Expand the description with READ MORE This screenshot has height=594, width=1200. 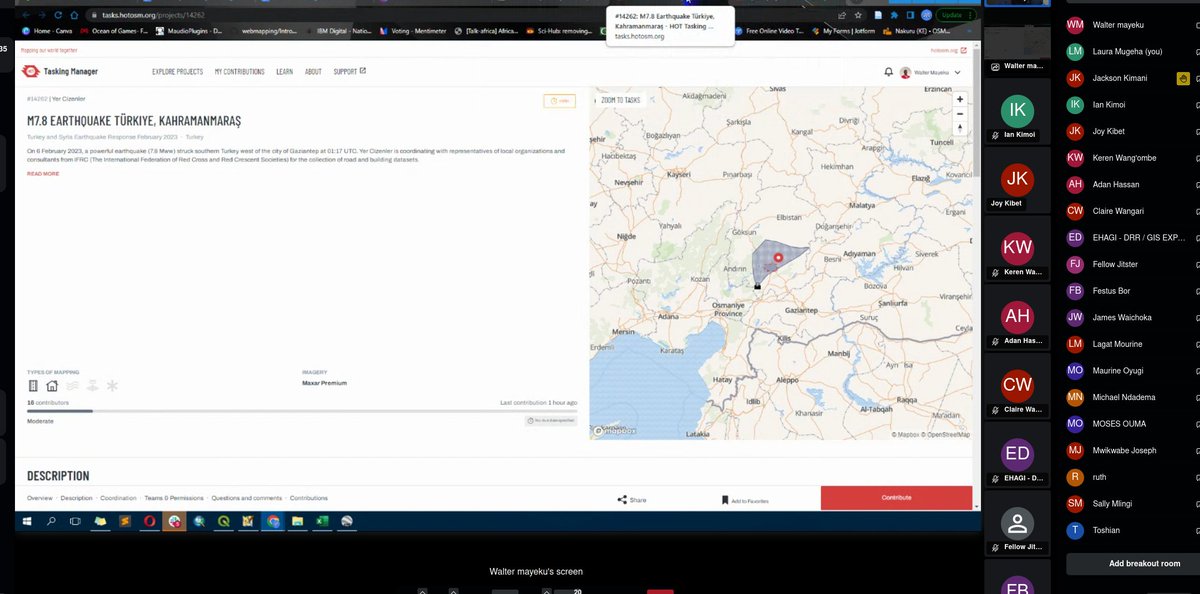pos(42,173)
